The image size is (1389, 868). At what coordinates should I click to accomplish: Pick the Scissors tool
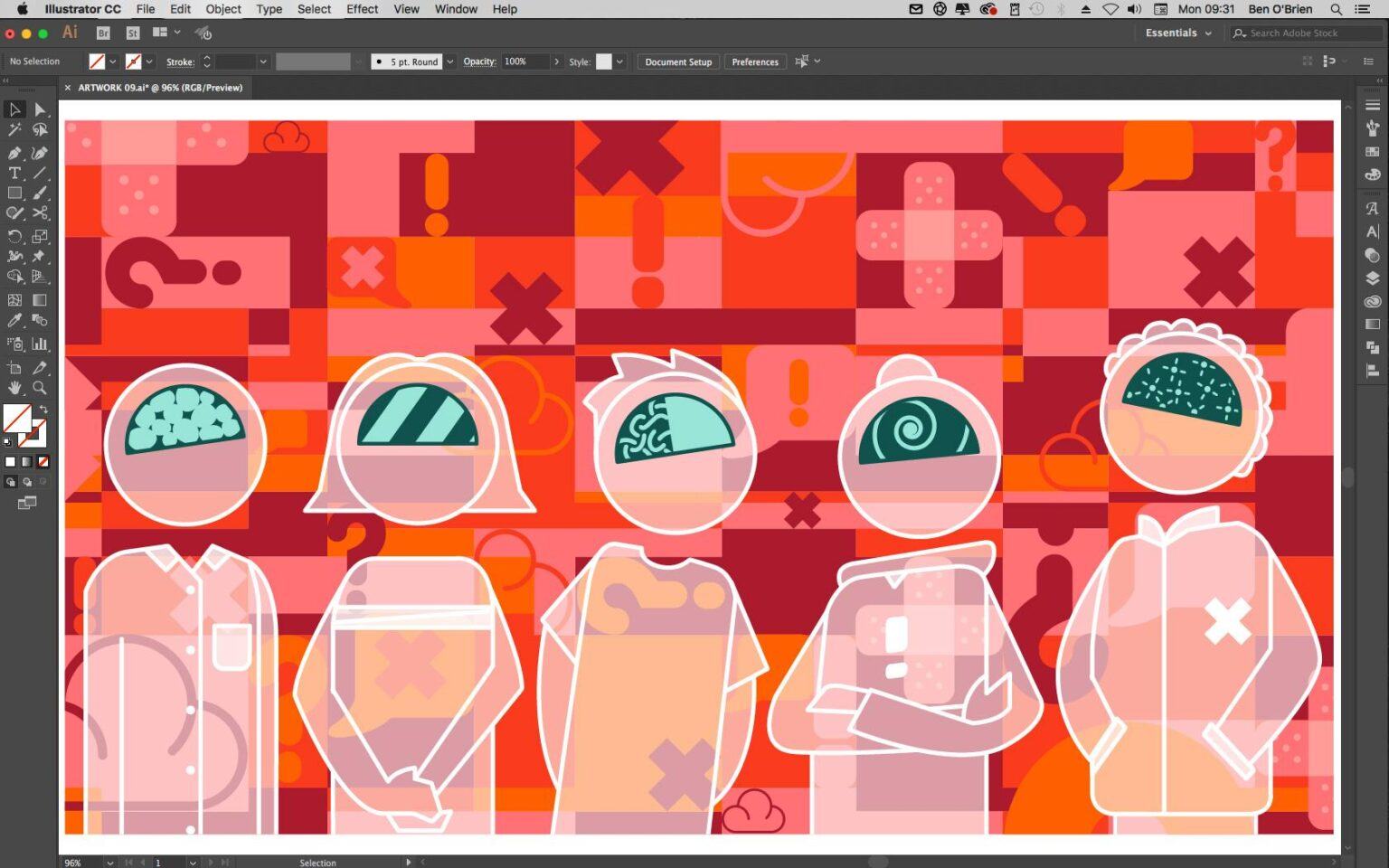40,213
